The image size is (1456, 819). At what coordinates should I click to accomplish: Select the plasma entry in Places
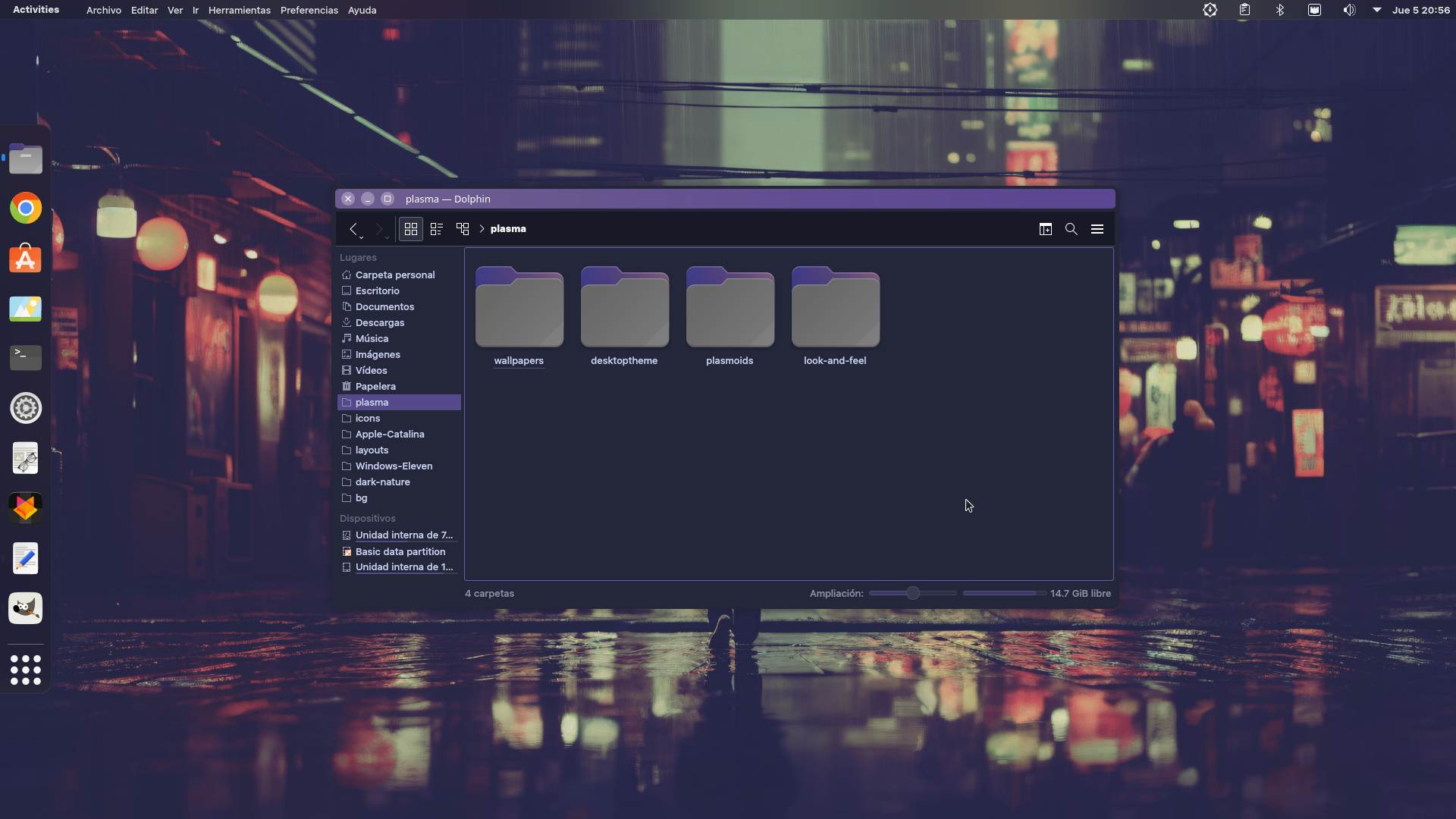click(x=399, y=403)
